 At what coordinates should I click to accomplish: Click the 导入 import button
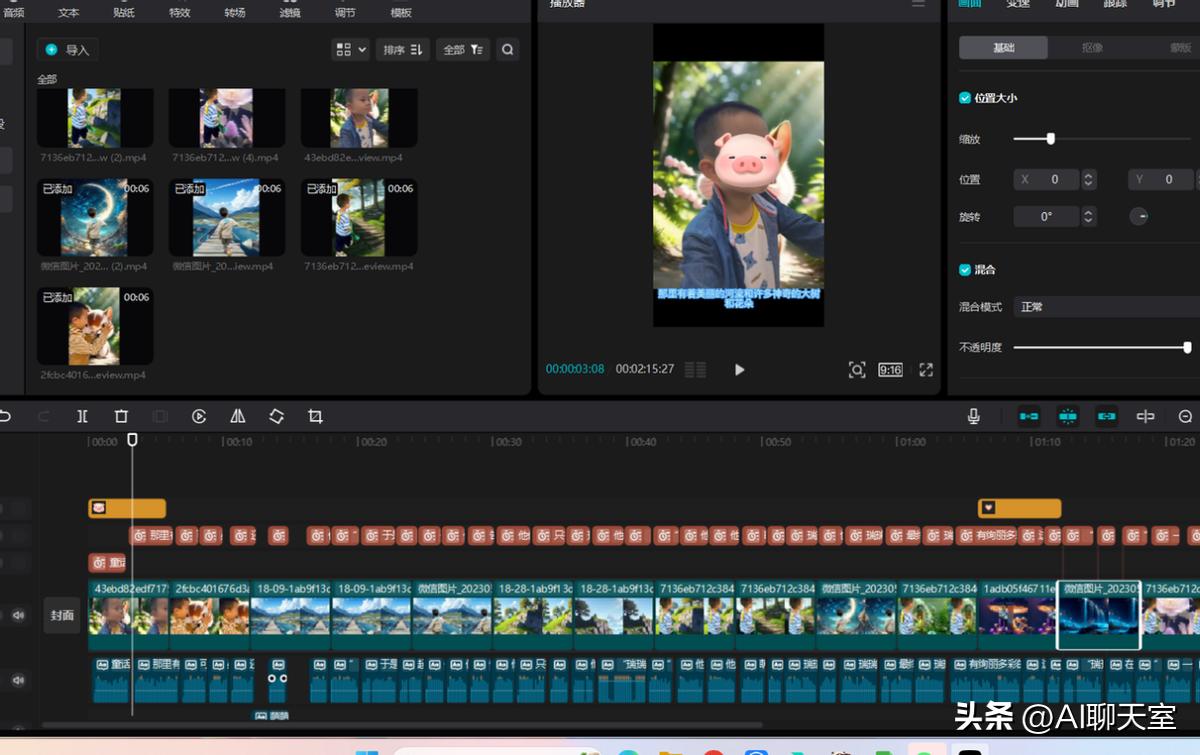point(67,49)
